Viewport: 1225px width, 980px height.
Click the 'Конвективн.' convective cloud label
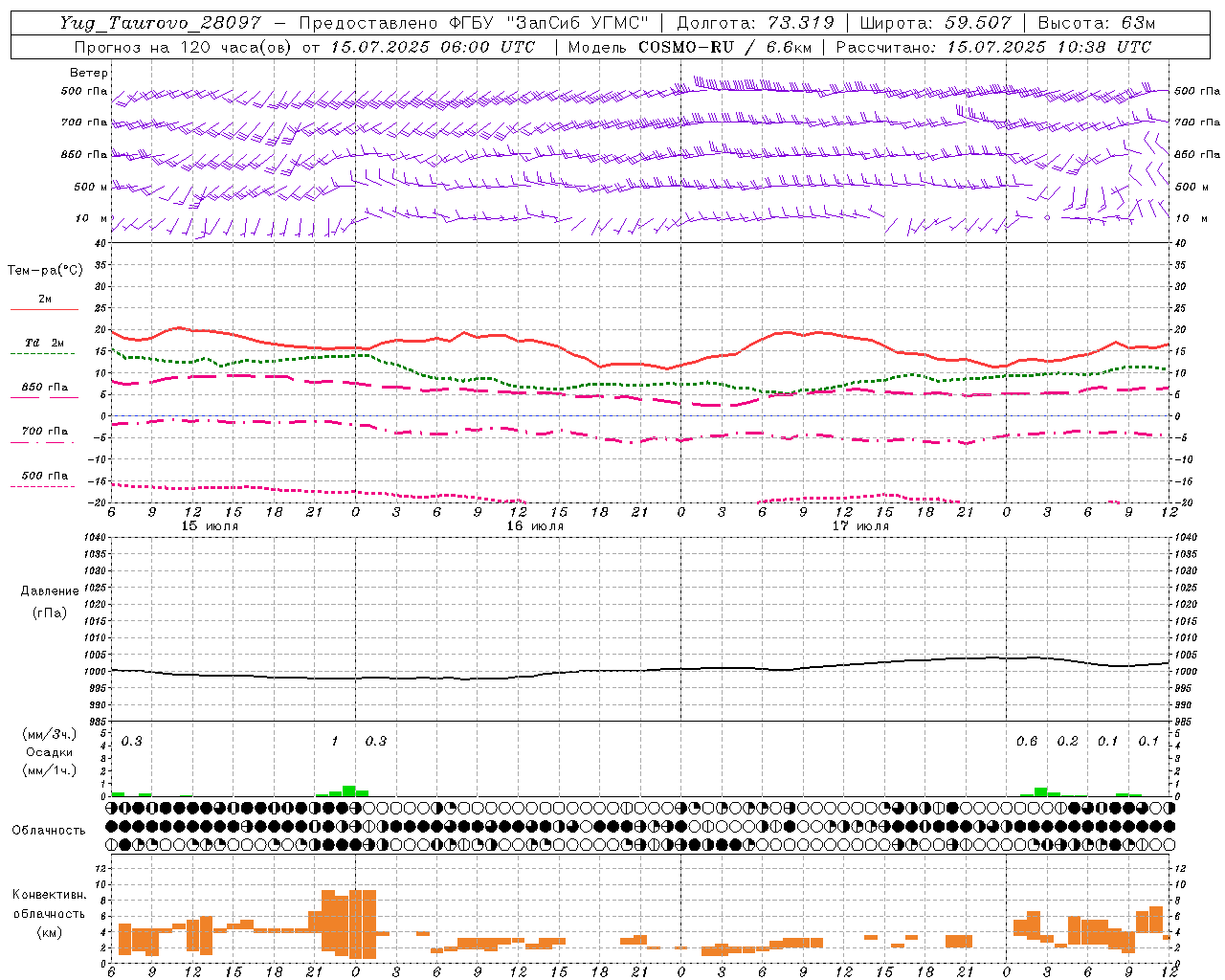point(50,895)
